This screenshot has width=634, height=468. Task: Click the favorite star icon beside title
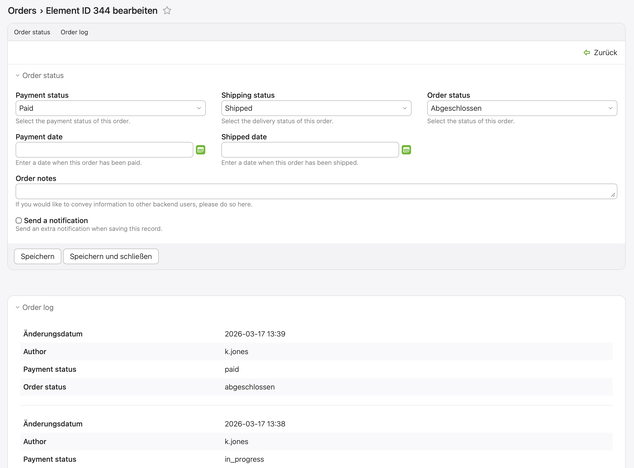click(x=167, y=11)
